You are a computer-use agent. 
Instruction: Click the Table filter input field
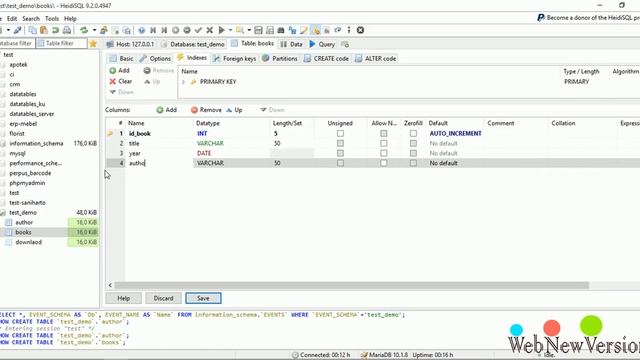pos(62,43)
